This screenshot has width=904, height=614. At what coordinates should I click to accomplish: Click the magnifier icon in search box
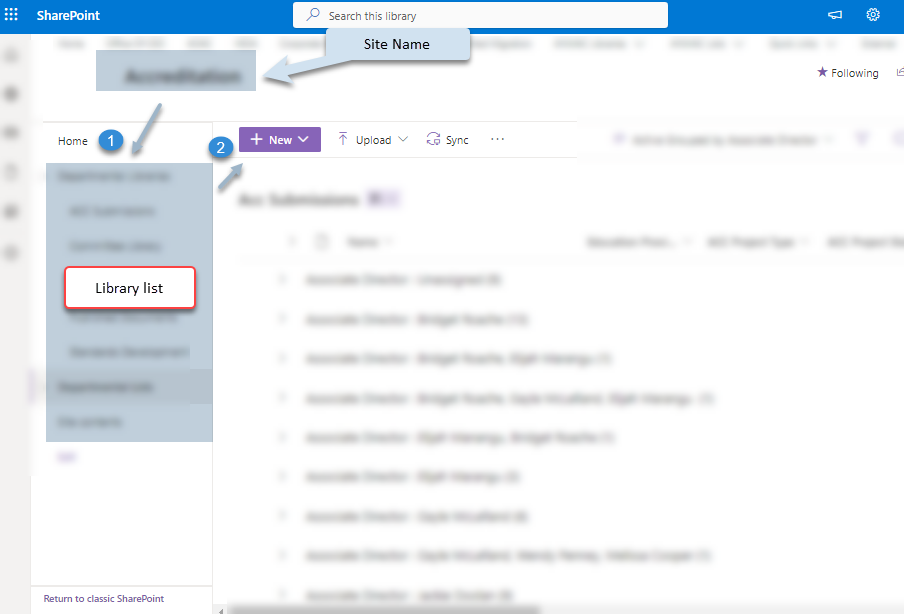tap(313, 15)
